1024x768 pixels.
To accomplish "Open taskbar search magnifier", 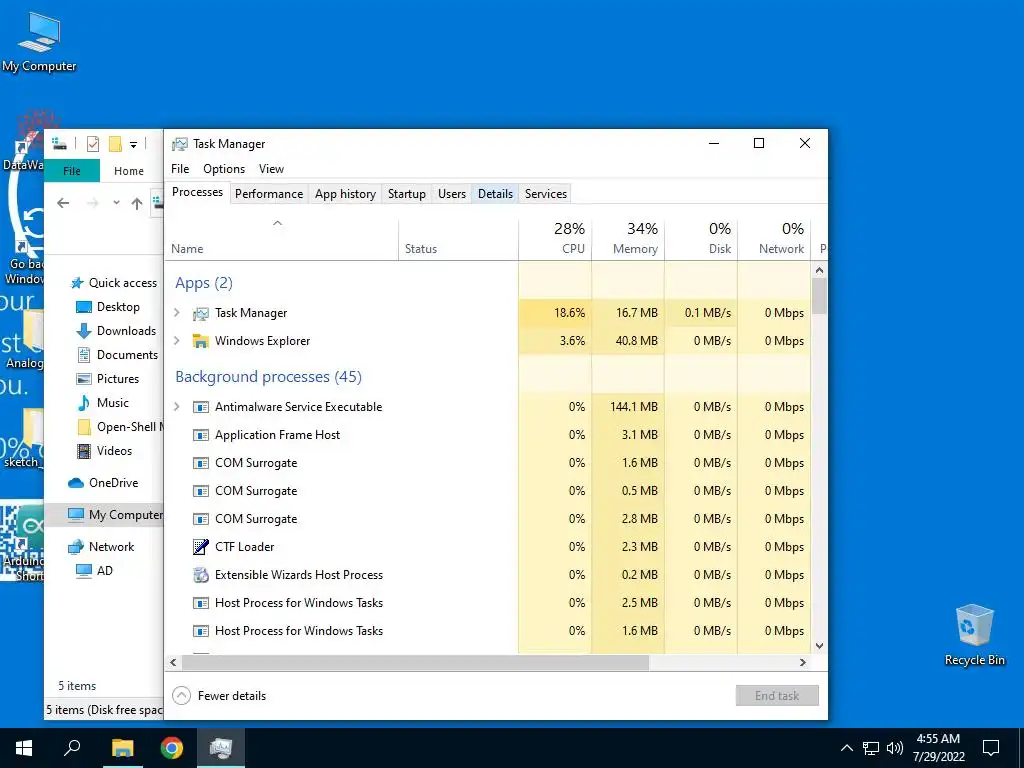I will click(x=72, y=748).
